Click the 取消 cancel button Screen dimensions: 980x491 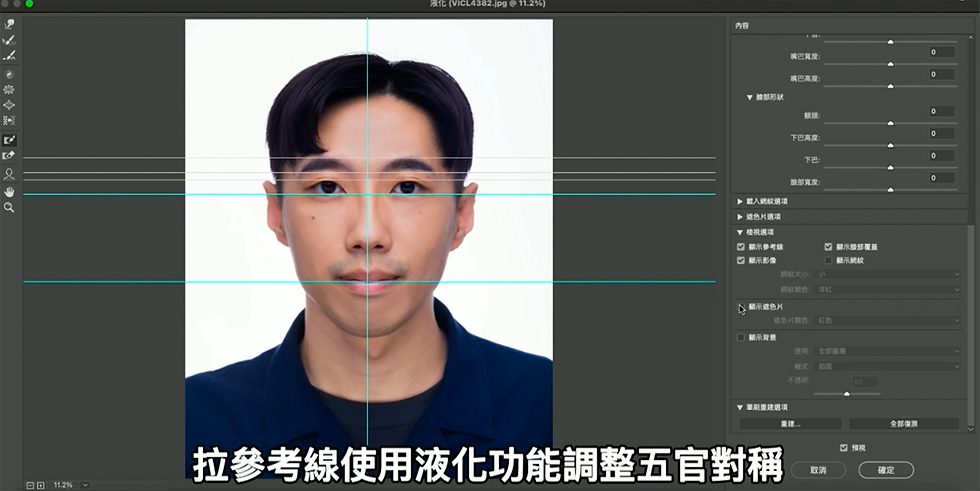818,470
